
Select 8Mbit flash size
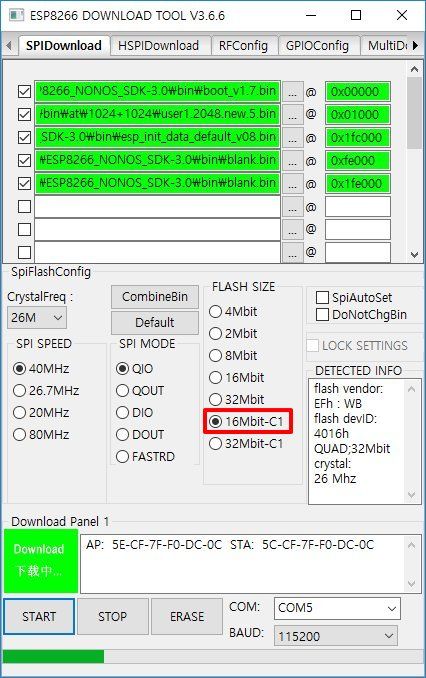[234, 356]
